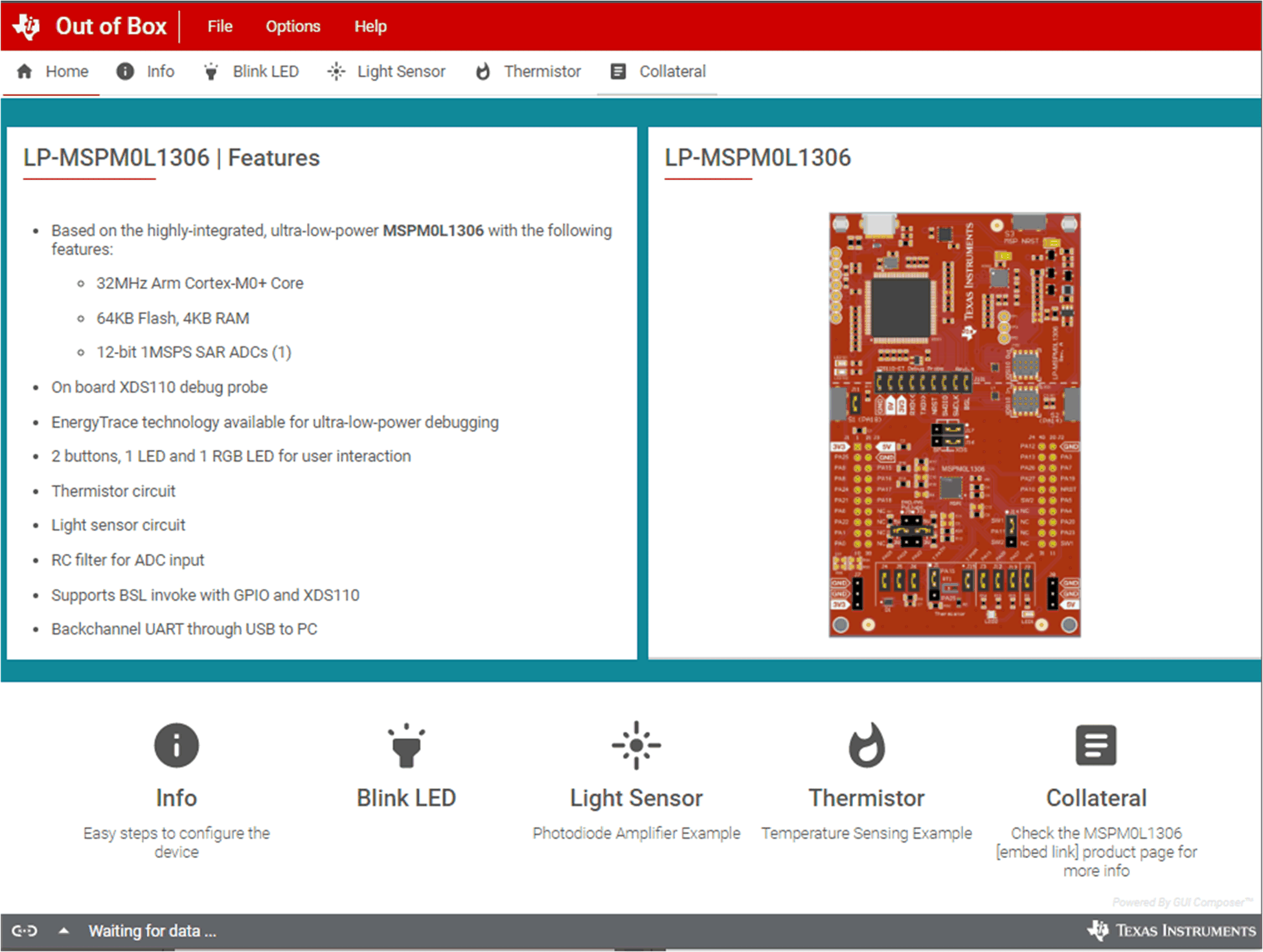Click 'Thermistor circuit' bullet

click(113, 492)
